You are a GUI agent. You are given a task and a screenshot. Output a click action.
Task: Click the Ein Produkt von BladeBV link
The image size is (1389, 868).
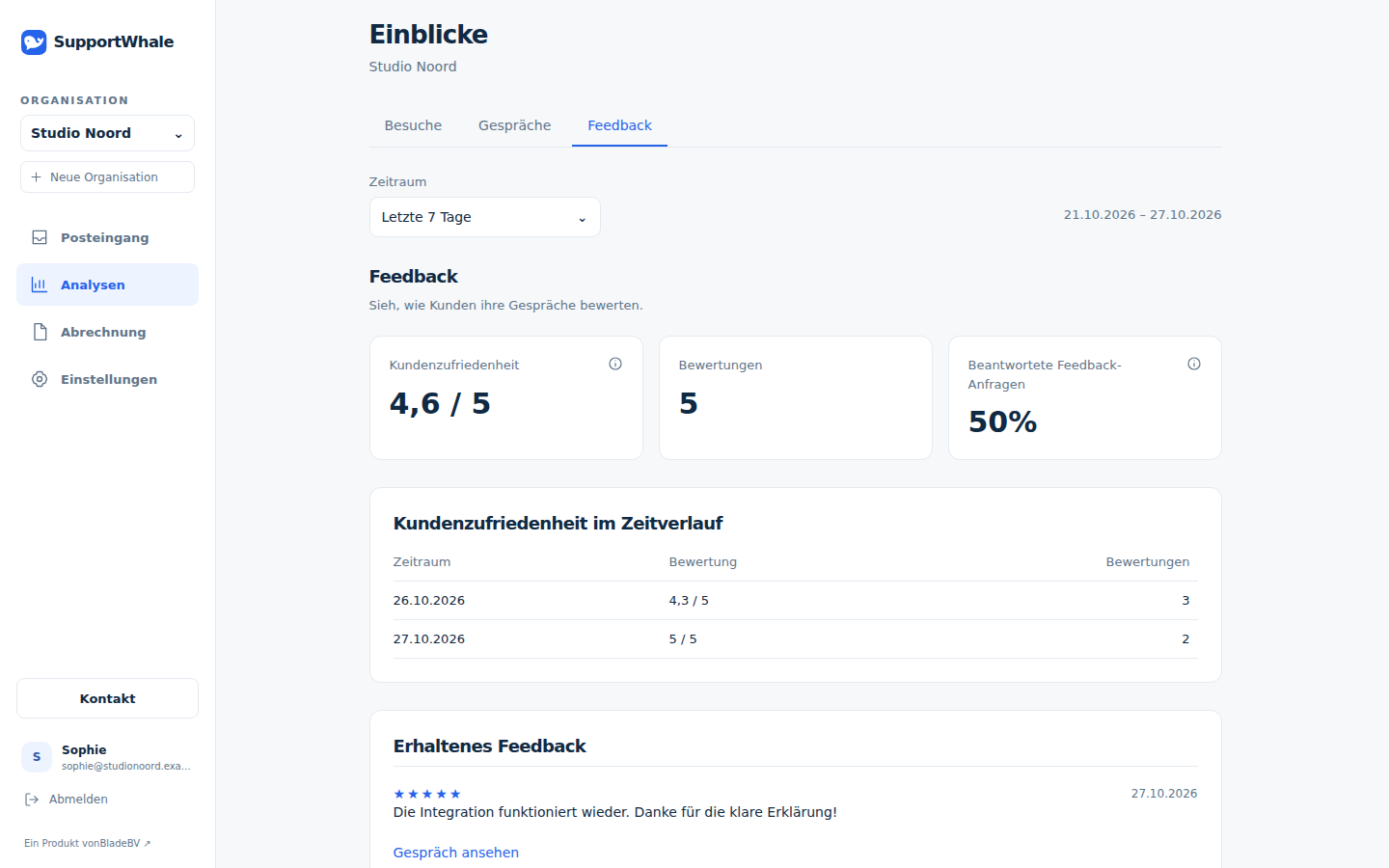(x=88, y=843)
